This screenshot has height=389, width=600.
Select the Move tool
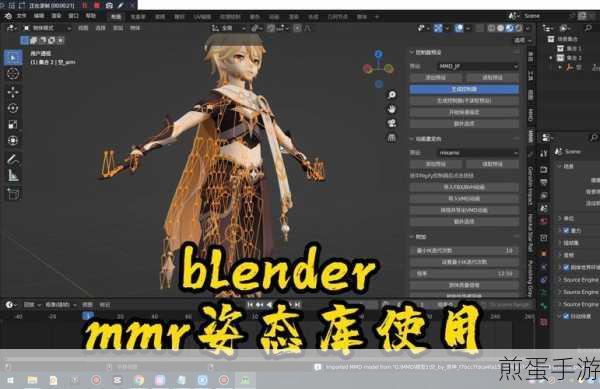tap(13, 92)
